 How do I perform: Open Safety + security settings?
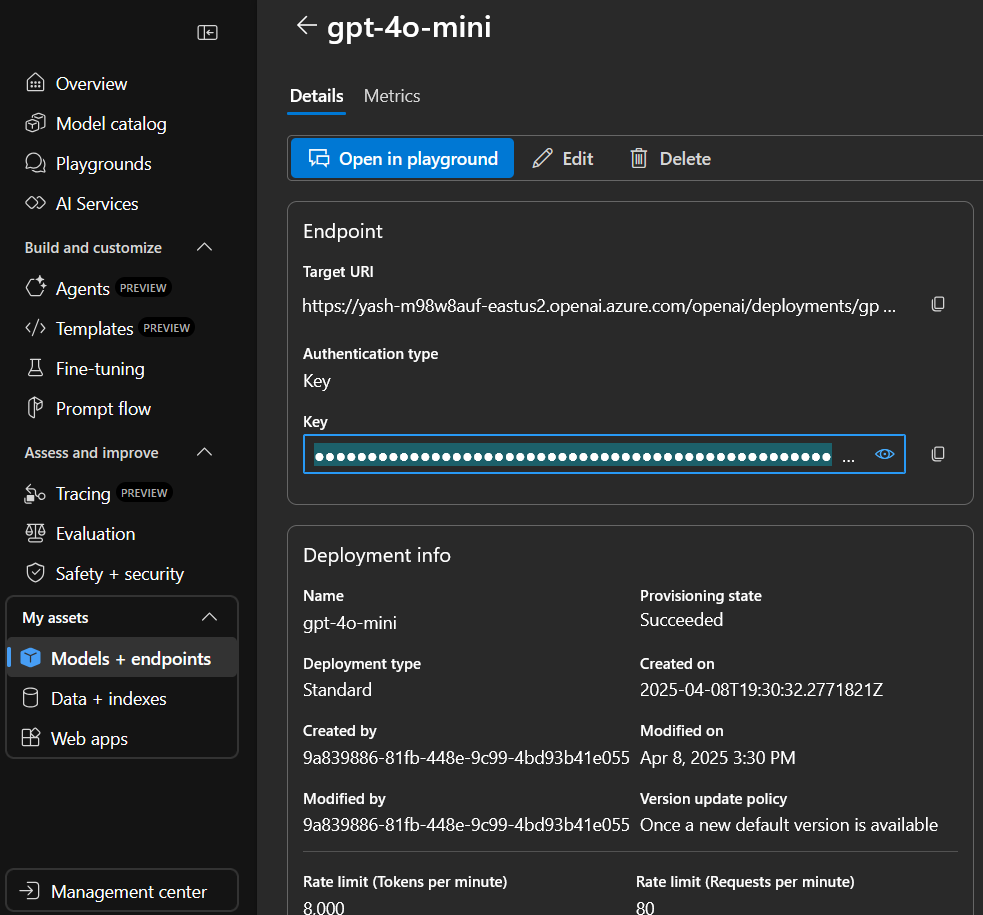pyautogui.click(x=117, y=573)
